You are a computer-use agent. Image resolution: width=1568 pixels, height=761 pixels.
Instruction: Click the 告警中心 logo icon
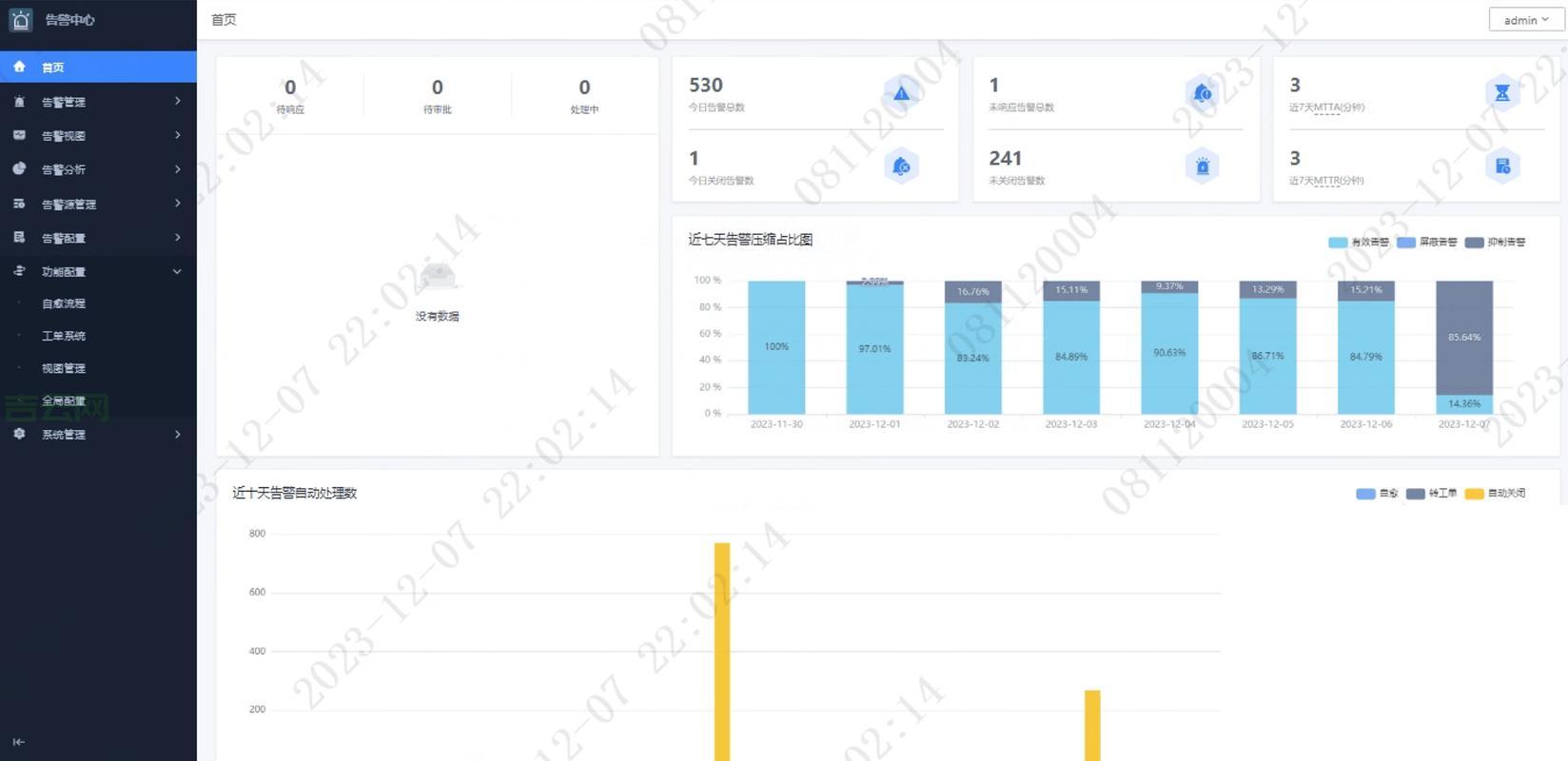click(21, 20)
